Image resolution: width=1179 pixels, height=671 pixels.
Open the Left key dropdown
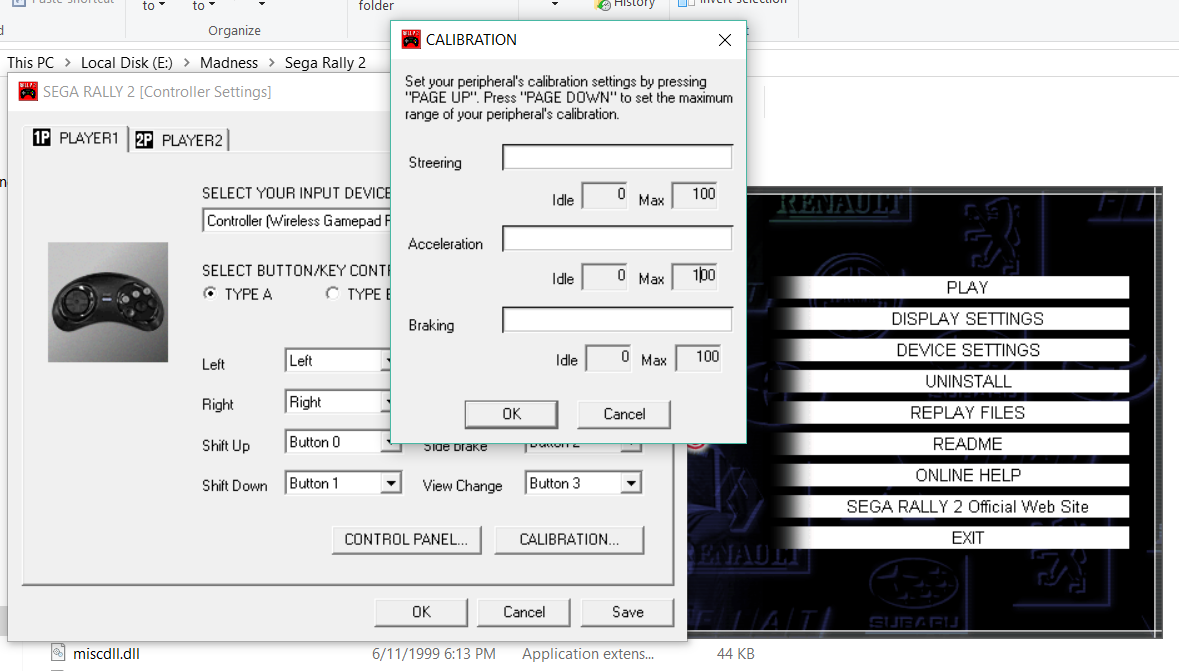(x=338, y=361)
